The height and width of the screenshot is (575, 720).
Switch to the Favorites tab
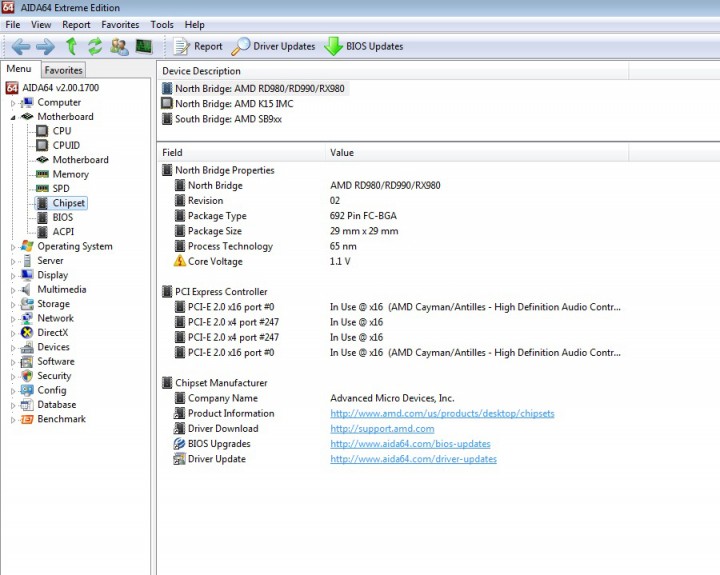pos(63,70)
